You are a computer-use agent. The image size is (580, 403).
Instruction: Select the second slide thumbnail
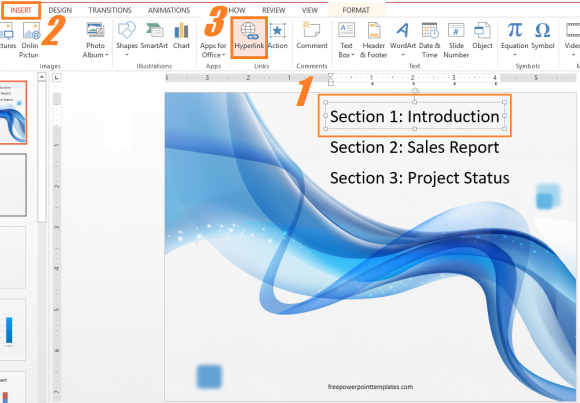[x=13, y=185]
